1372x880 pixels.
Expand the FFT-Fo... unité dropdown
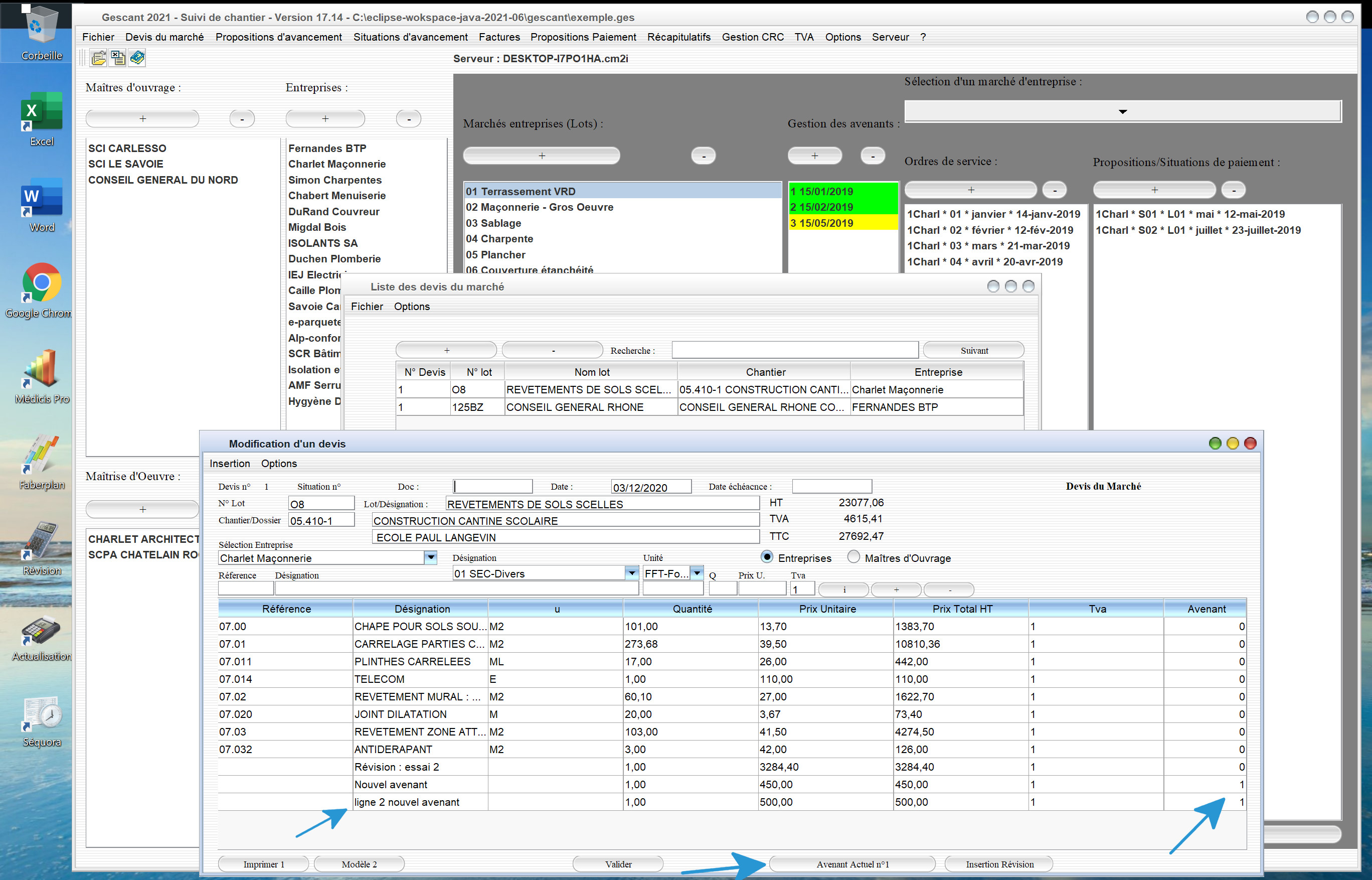click(x=697, y=572)
